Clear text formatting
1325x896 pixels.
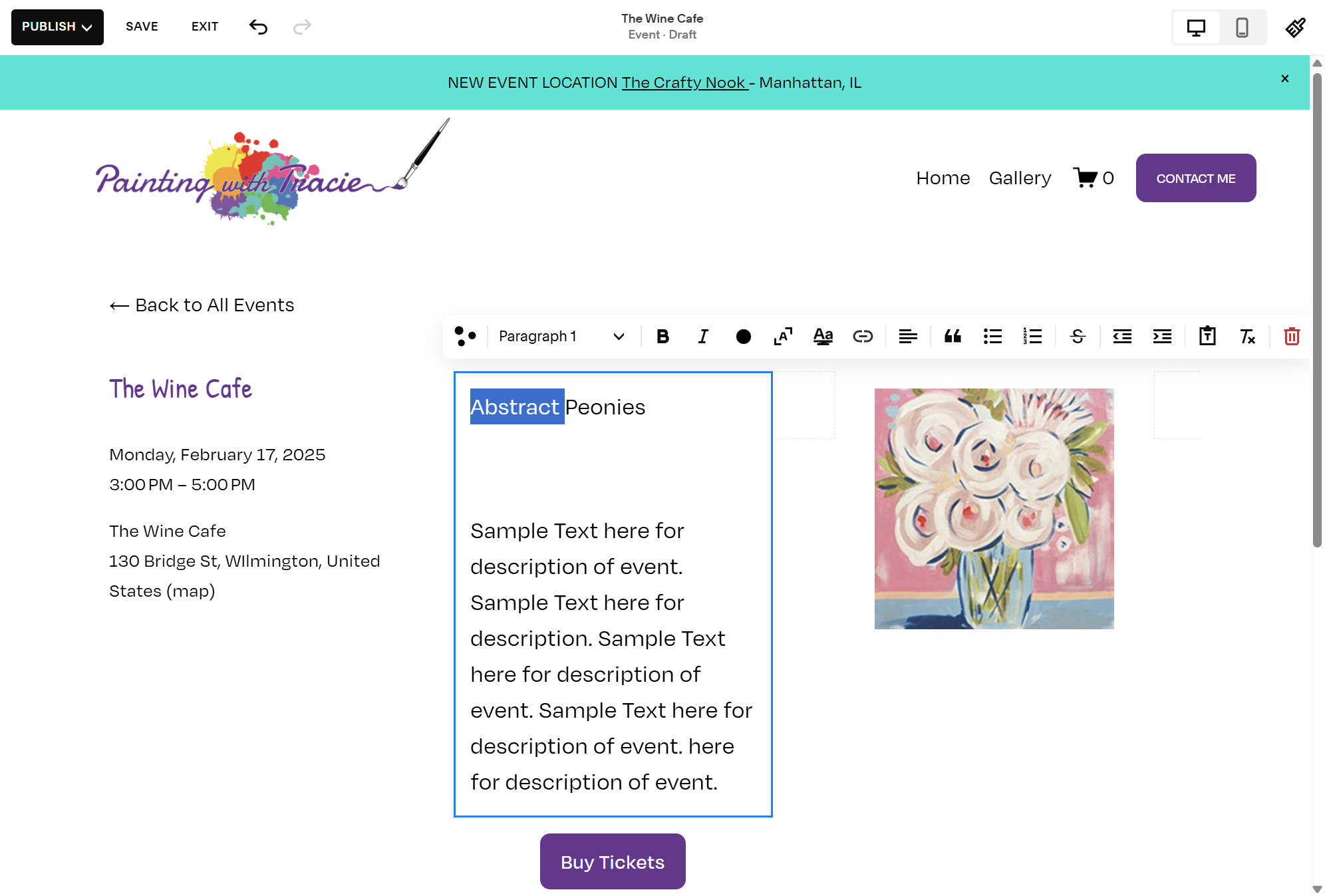pyautogui.click(x=1247, y=337)
